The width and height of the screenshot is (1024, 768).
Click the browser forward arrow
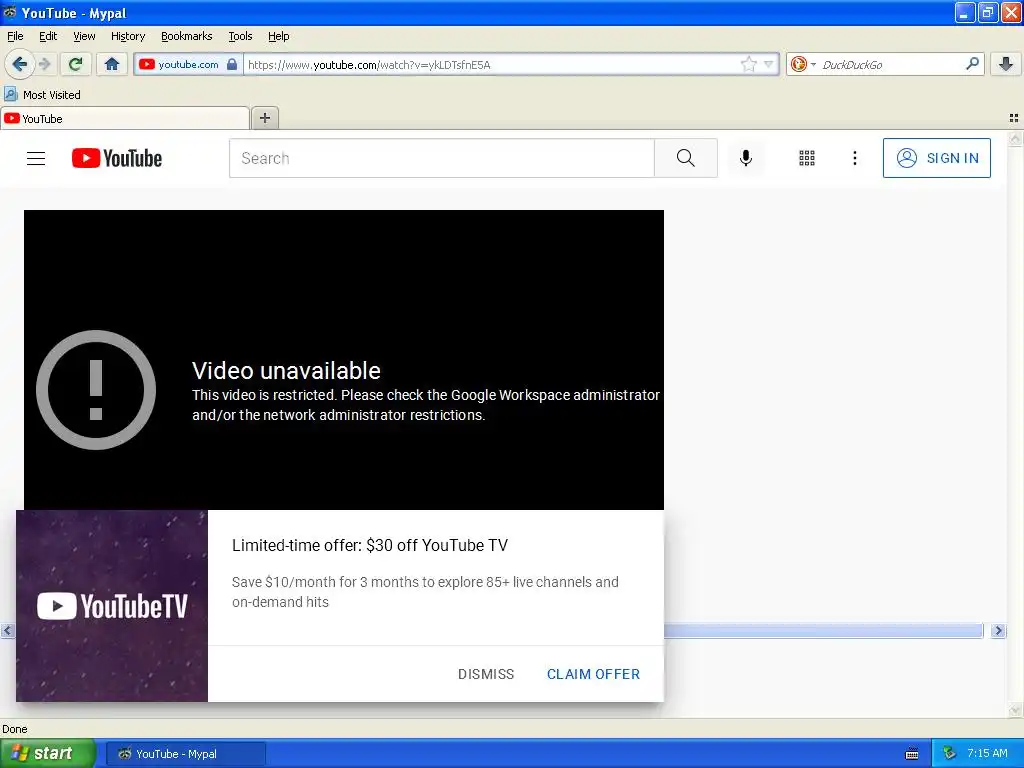tap(44, 64)
